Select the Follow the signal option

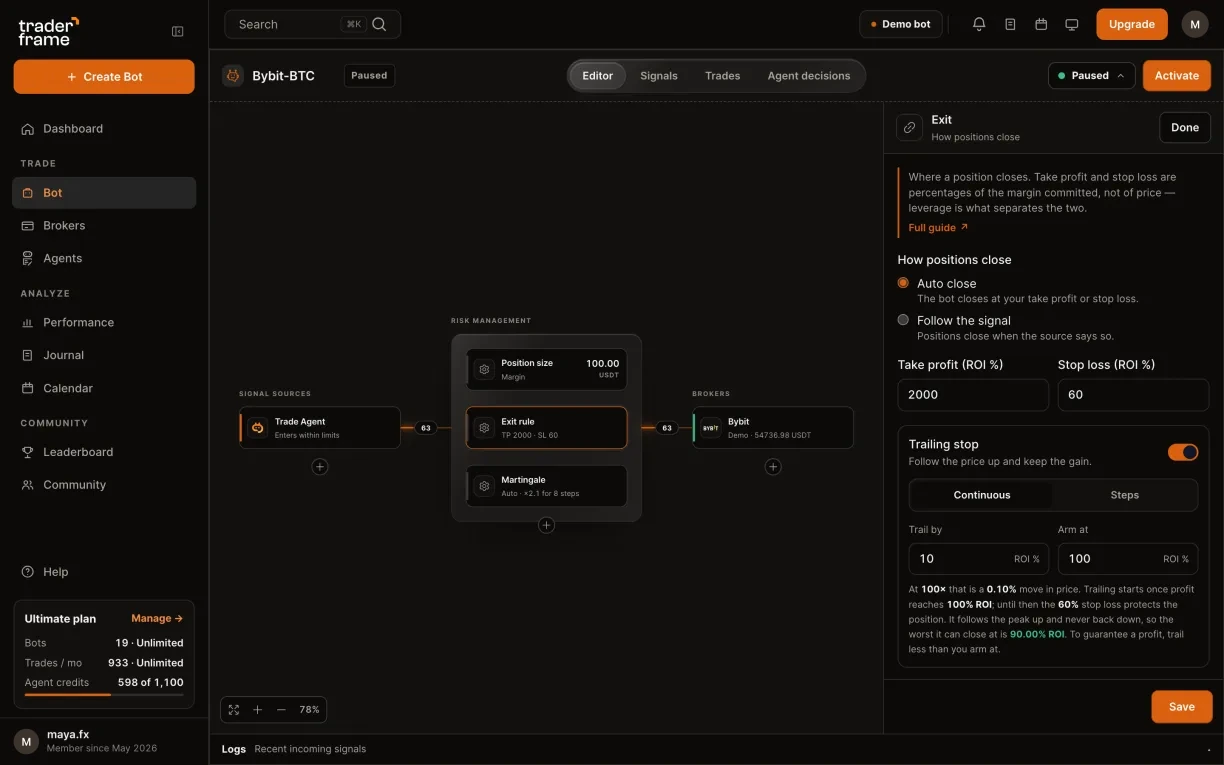[903, 320]
